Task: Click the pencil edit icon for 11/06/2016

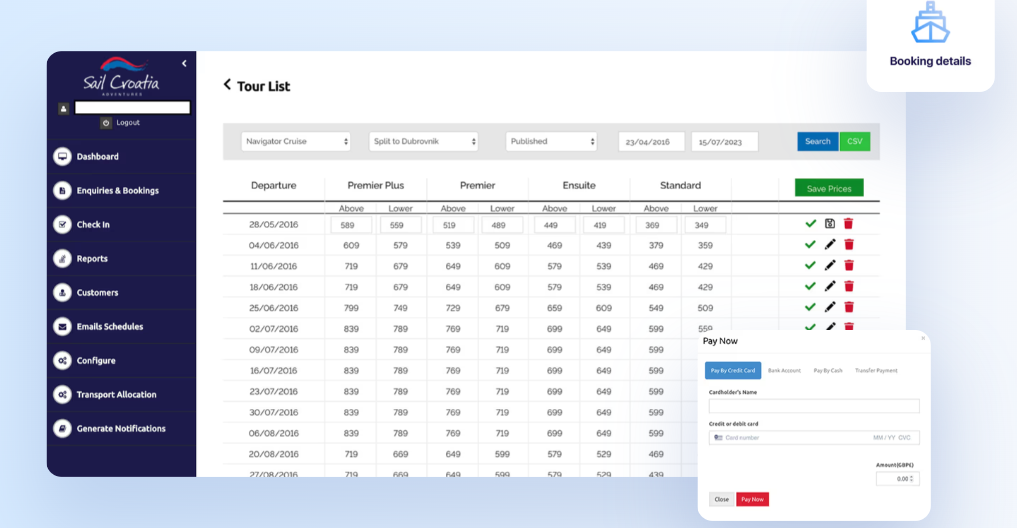Action: tap(830, 266)
